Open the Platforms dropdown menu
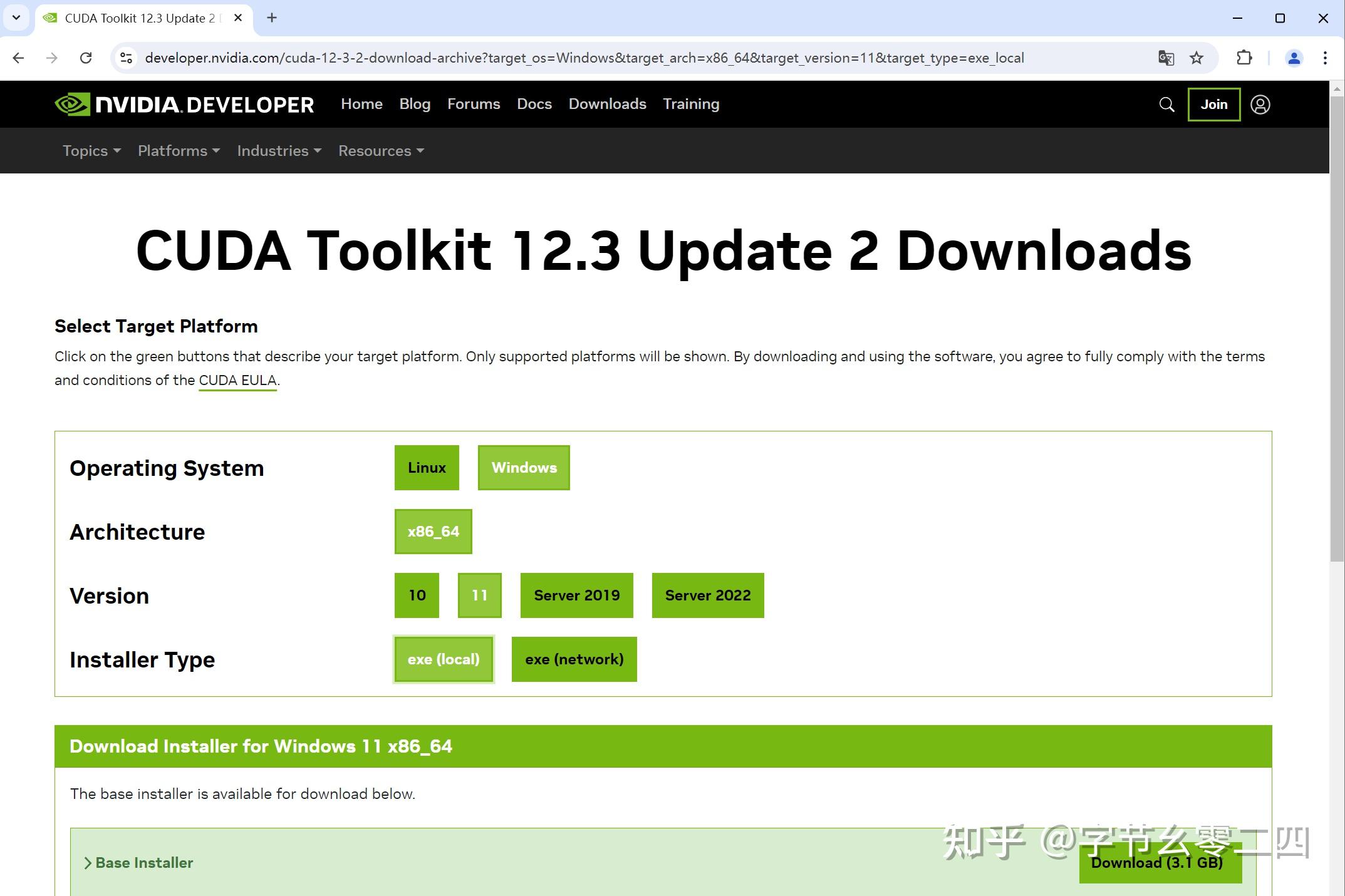Screen dimensions: 1345x896 (x=179, y=151)
